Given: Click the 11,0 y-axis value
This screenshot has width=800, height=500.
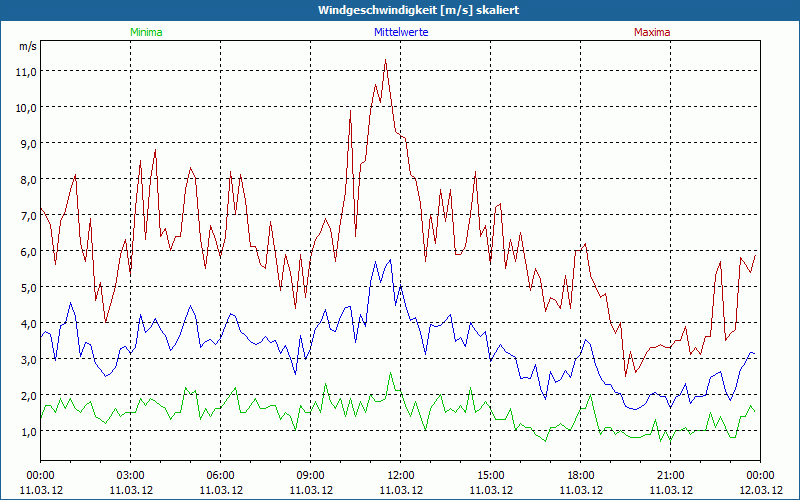Looking at the screenshot, I should pos(27,71).
